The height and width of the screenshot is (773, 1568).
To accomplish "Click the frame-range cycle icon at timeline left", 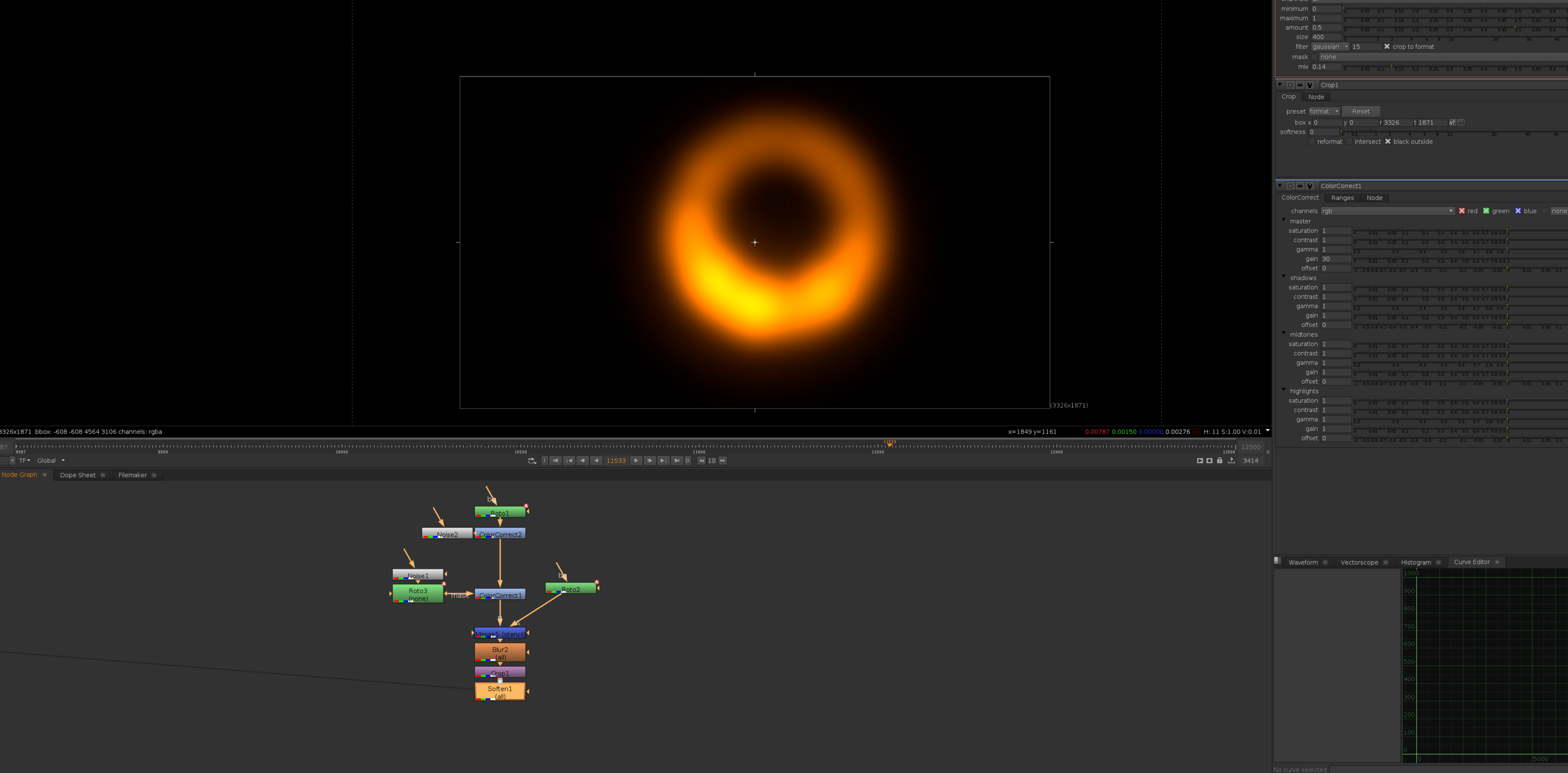I will [x=531, y=461].
